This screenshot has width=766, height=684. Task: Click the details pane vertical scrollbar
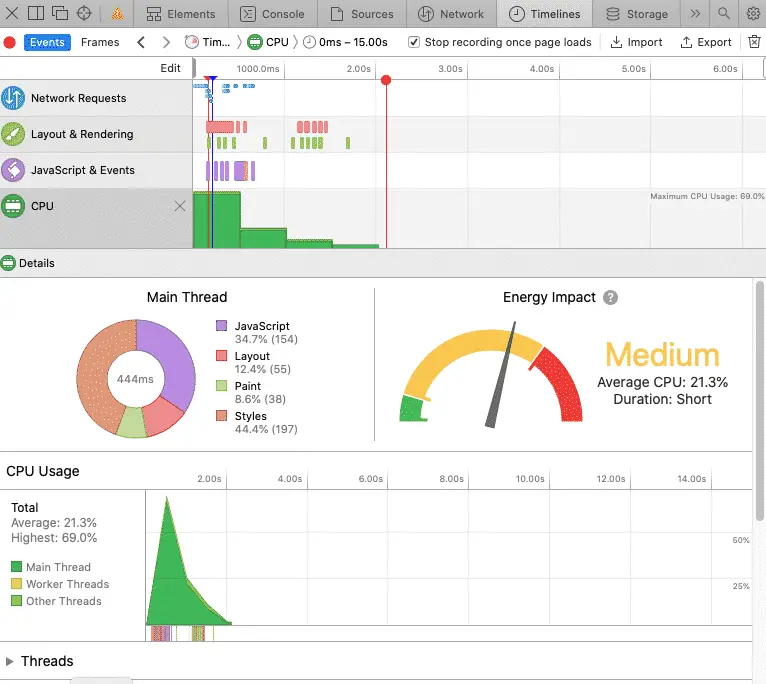760,401
